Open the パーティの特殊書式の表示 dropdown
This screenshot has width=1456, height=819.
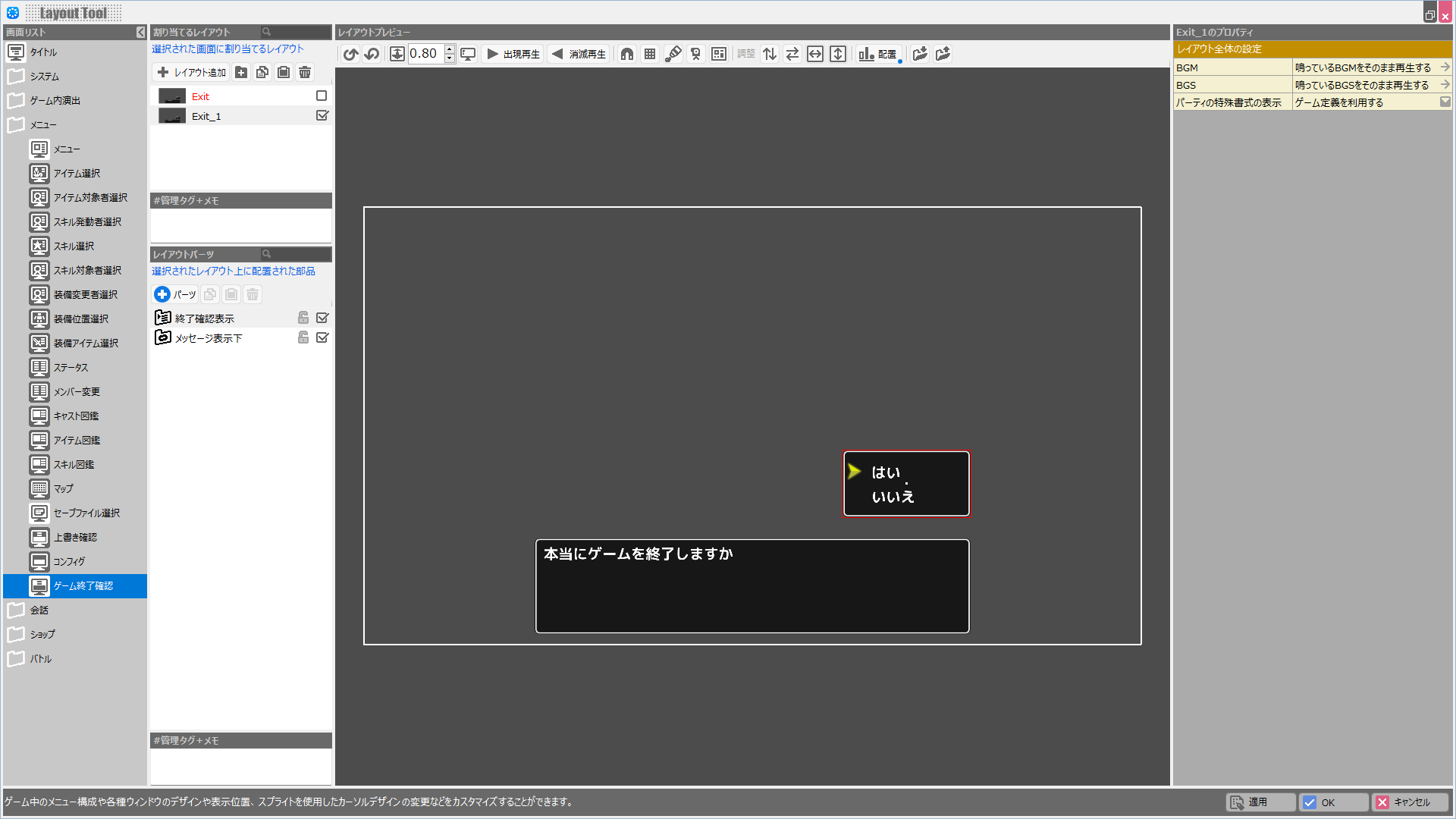click(x=1445, y=102)
